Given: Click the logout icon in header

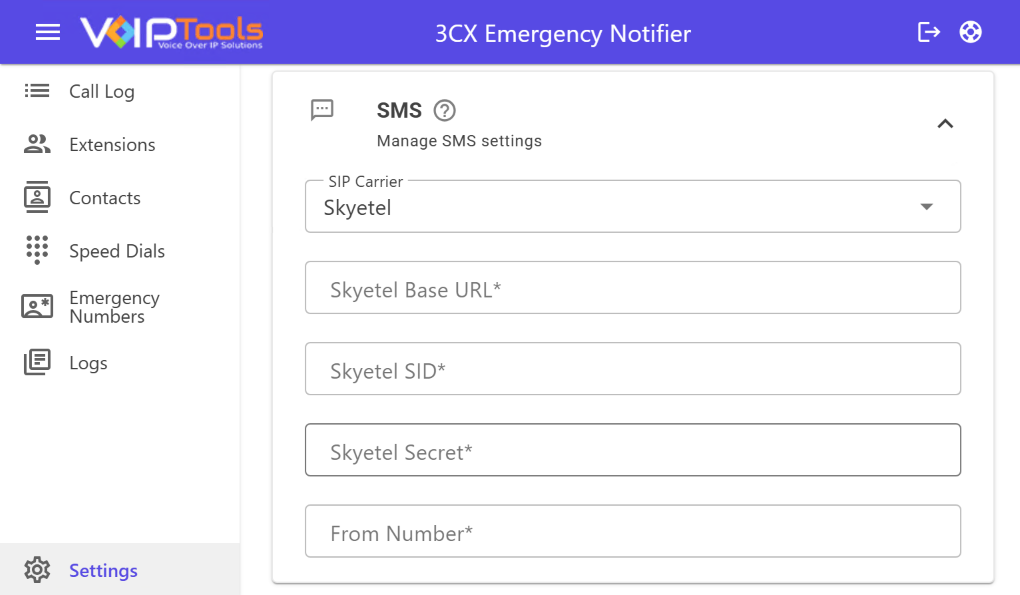Looking at the screenshot, I should pos(929,33).
